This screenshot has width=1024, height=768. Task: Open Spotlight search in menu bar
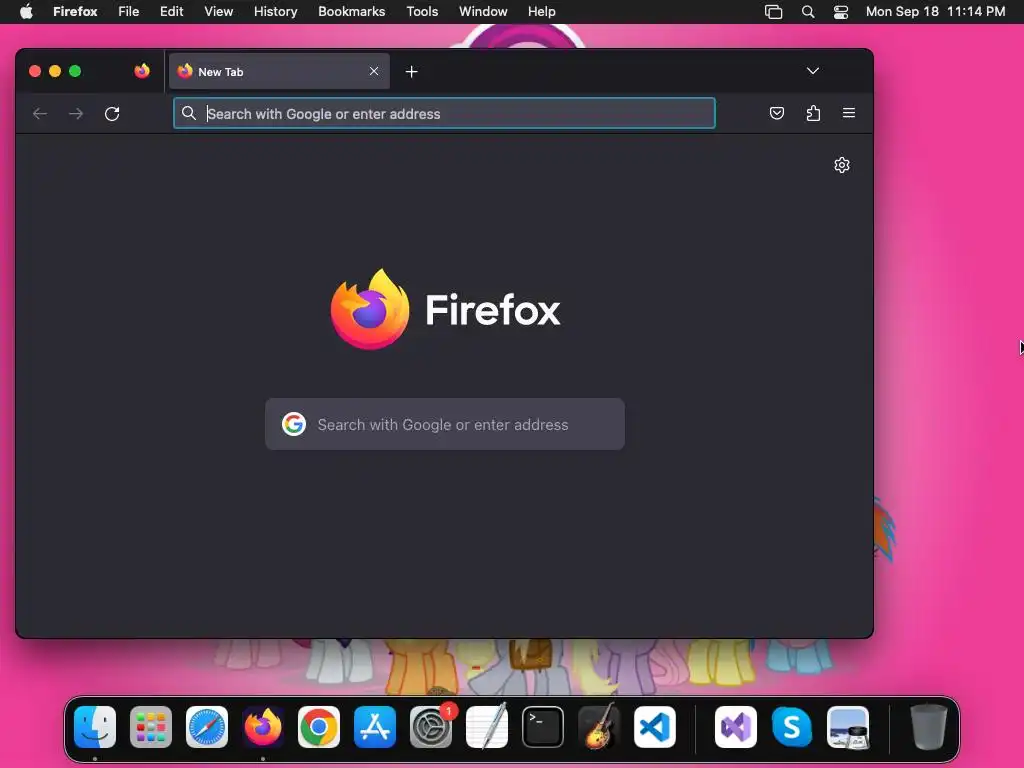[x=808, y=12]
